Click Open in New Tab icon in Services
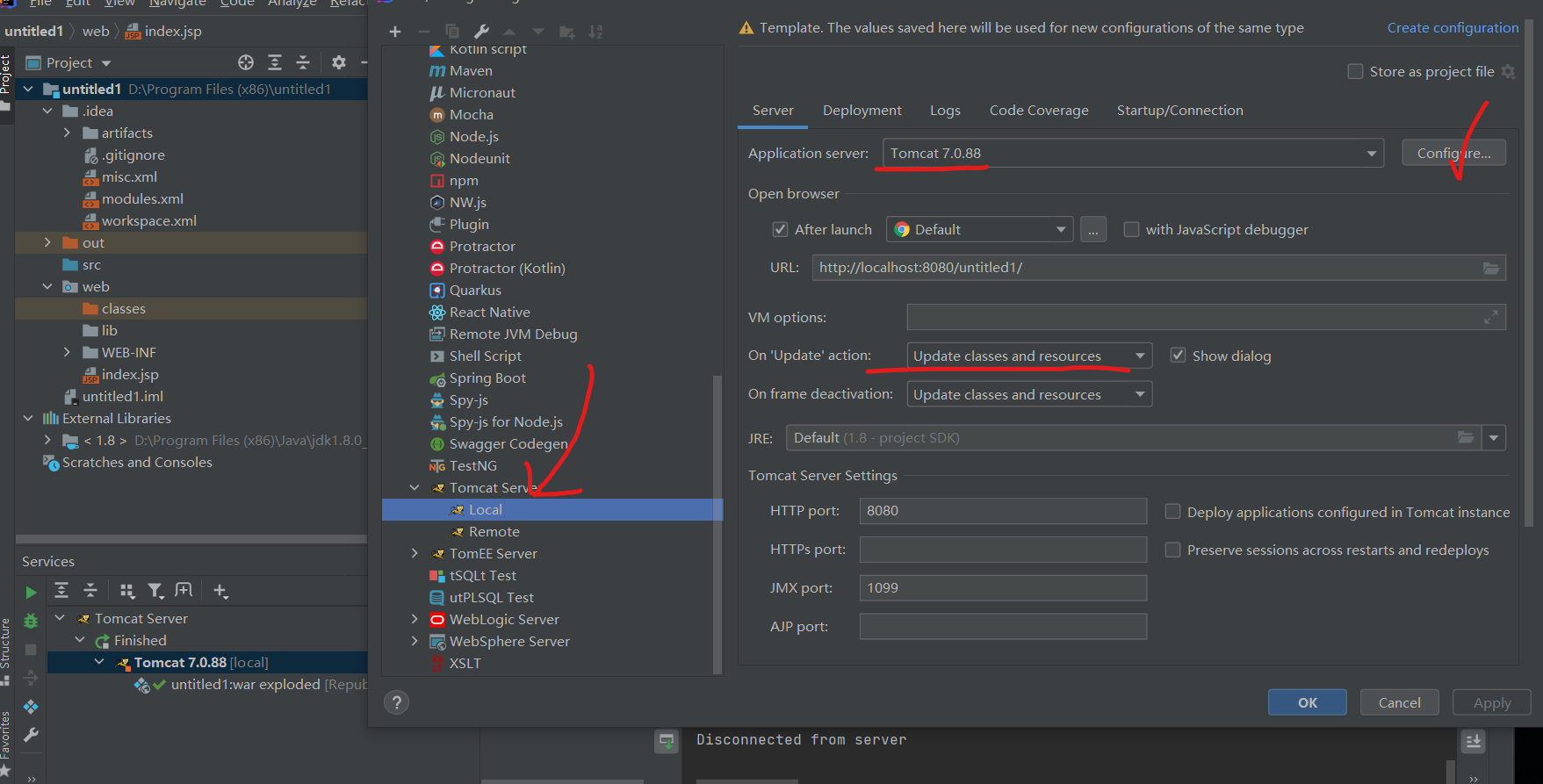Screen dimensions: 1543x784 pyautogui.click(x=184, y=590)
